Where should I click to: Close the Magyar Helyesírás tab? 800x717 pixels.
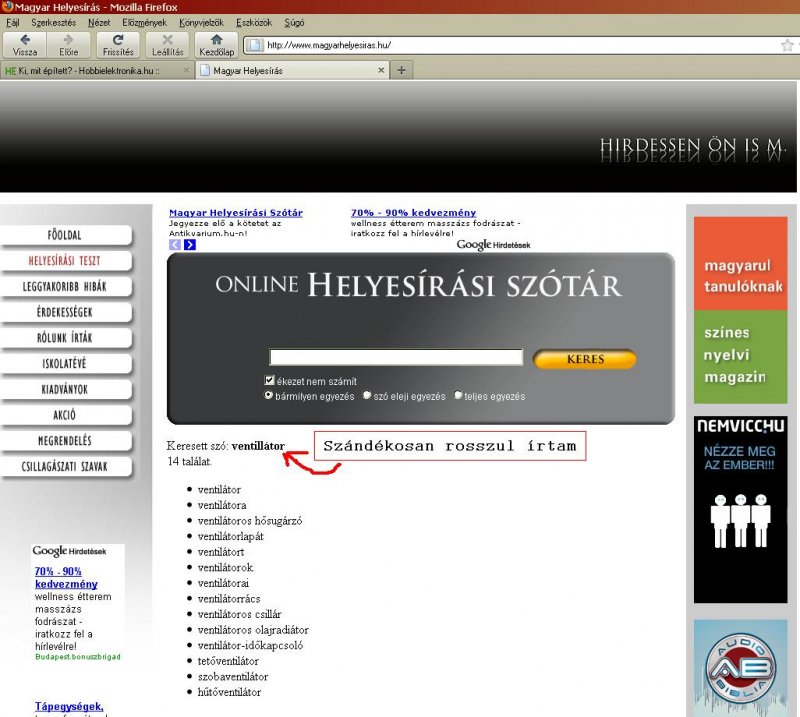click(x=381, y=70)
